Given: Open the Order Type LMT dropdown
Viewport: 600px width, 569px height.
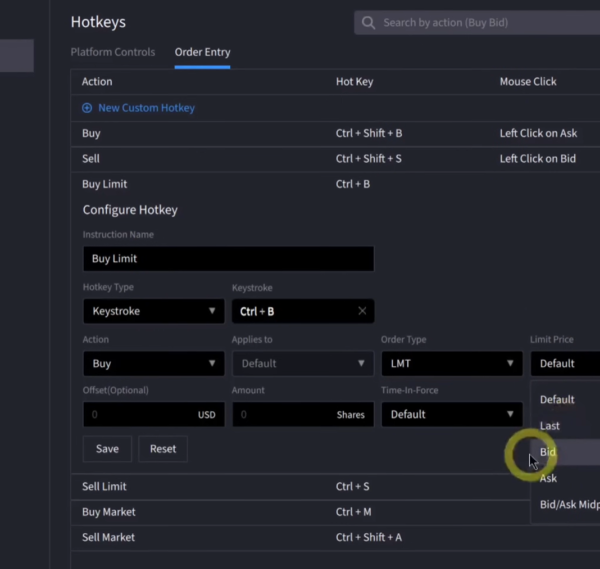Looking at the screenshot, I should click(451, 364).
